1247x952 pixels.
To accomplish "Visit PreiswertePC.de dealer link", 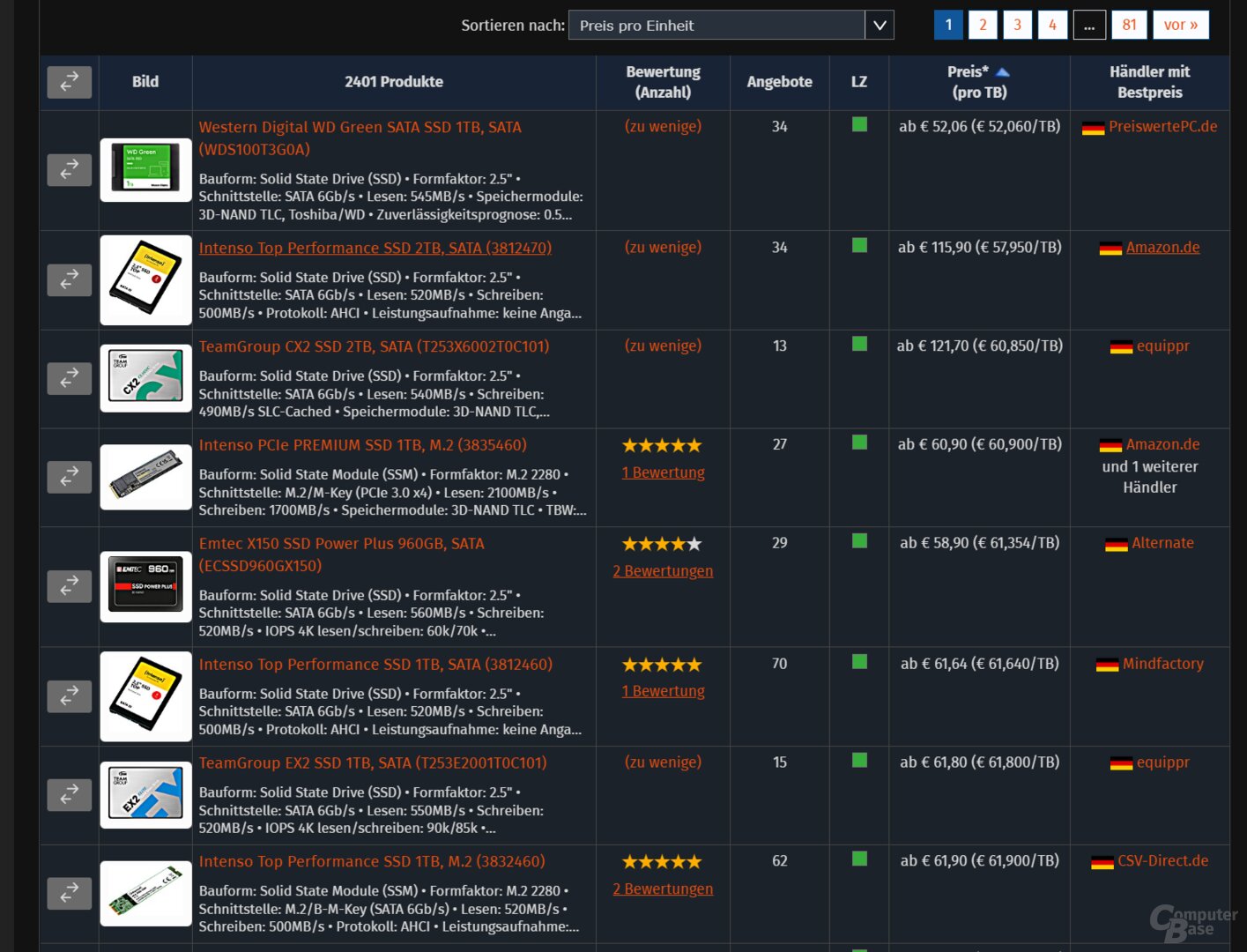I will 1162,127.
